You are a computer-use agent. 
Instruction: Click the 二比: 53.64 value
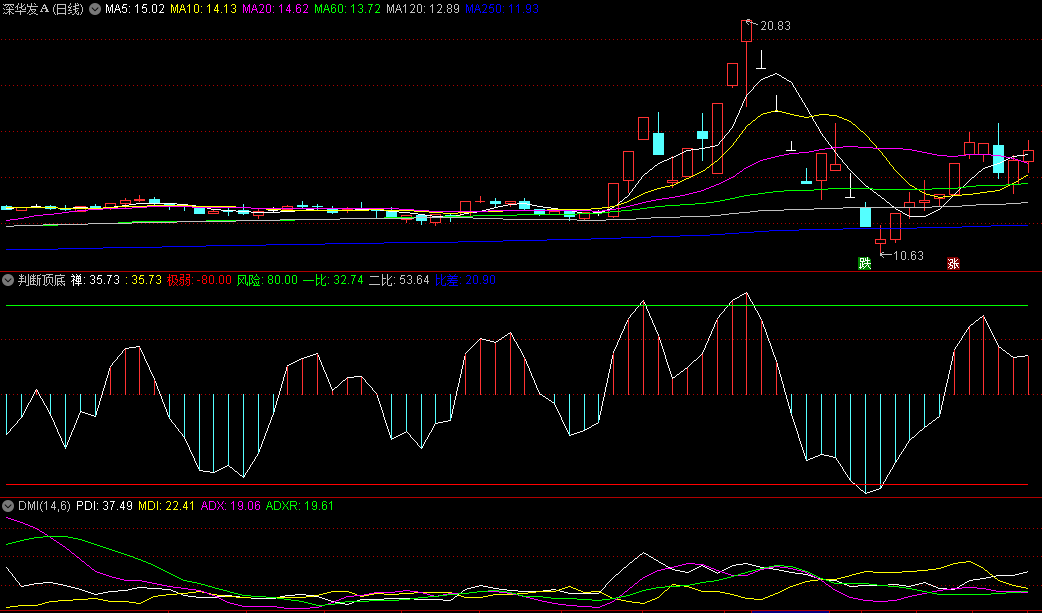399,281
